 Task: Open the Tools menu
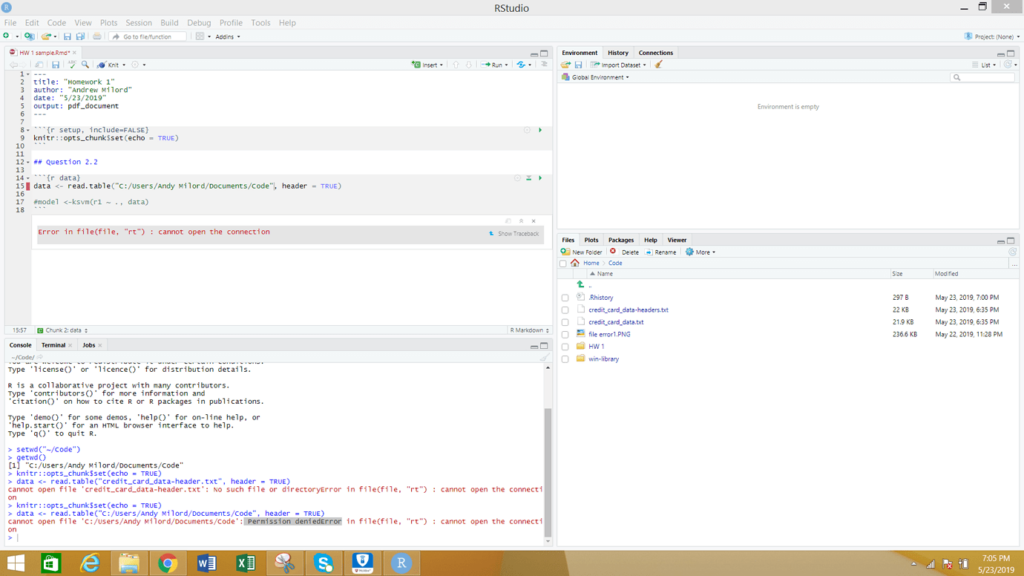tap(261, 23)
